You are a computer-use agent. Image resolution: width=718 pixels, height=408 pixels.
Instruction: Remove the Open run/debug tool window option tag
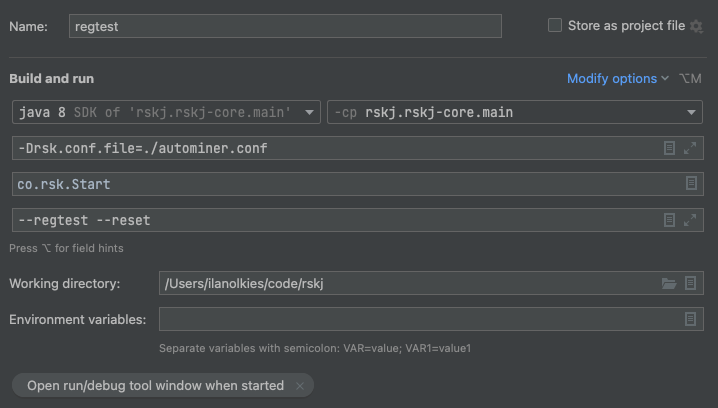[x=300, y=386]
